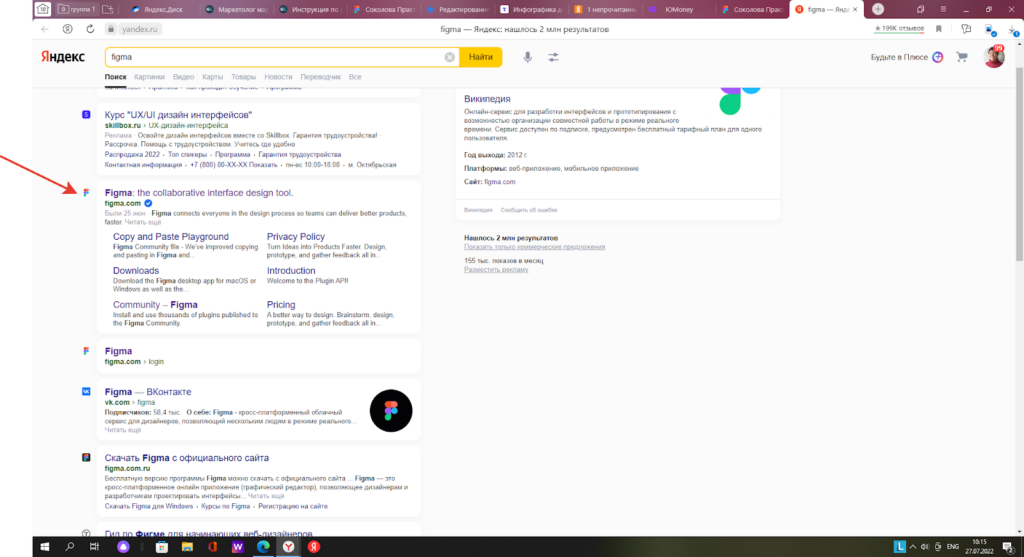Open the 199K отзывов site reviews
This screenshot has width=1024, height=557.
coord(899,29)
